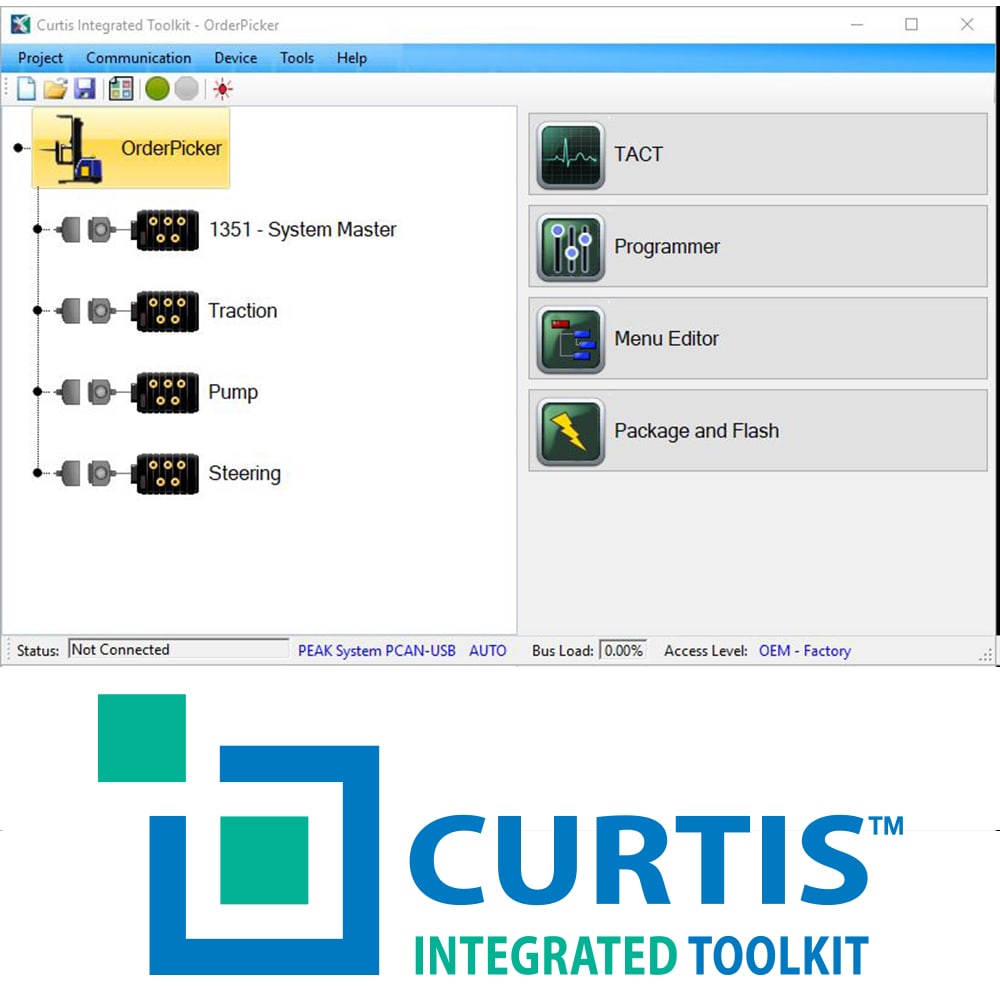
Task: Click the gray disconnect circle icon
Action: coord(186,89)
